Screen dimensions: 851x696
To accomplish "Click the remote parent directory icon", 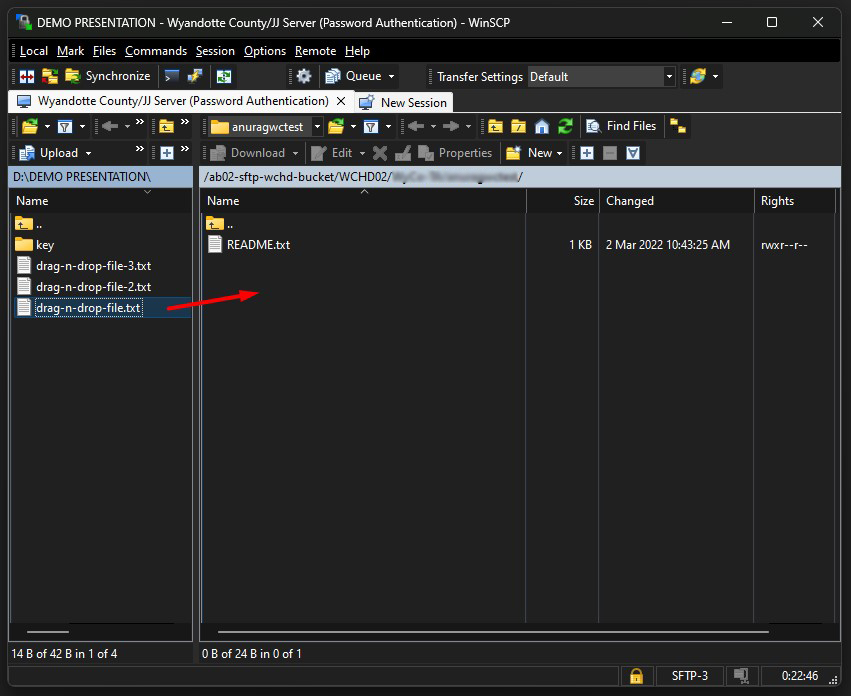I will pyautogui.click(x=495, y=126).
